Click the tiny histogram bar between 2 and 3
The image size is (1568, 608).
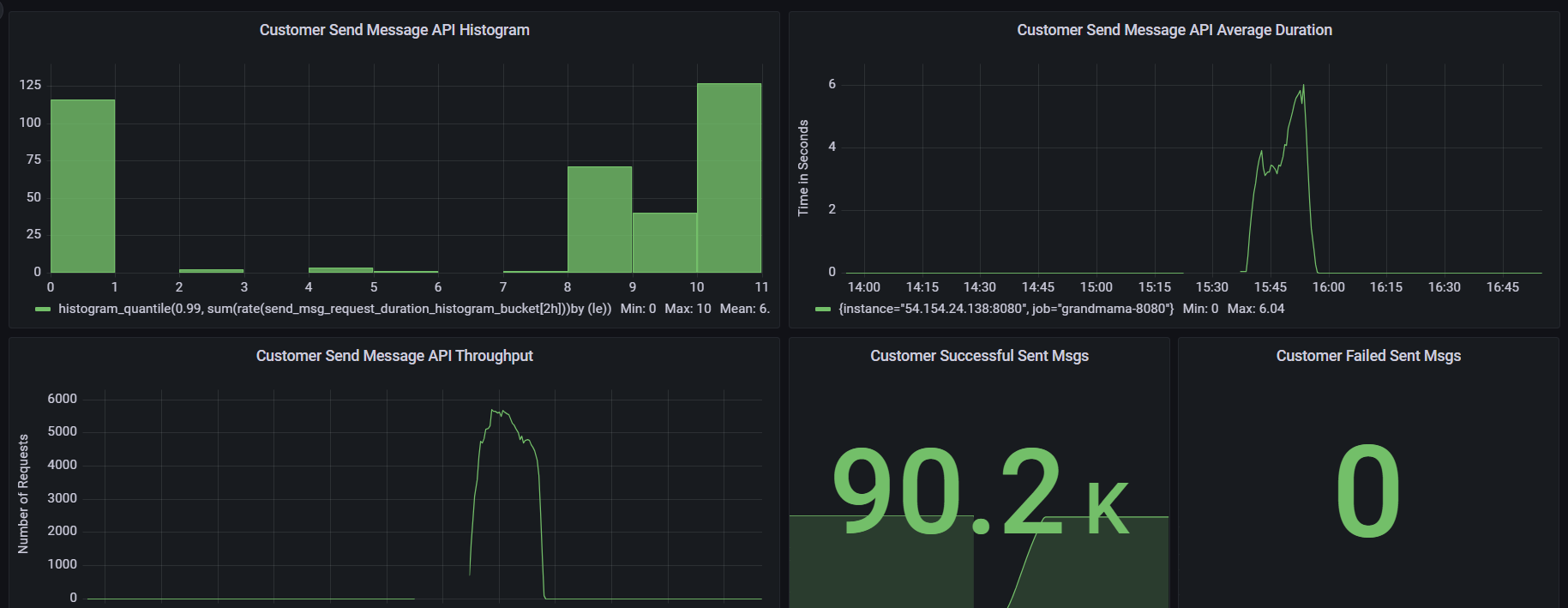(211, 271)
